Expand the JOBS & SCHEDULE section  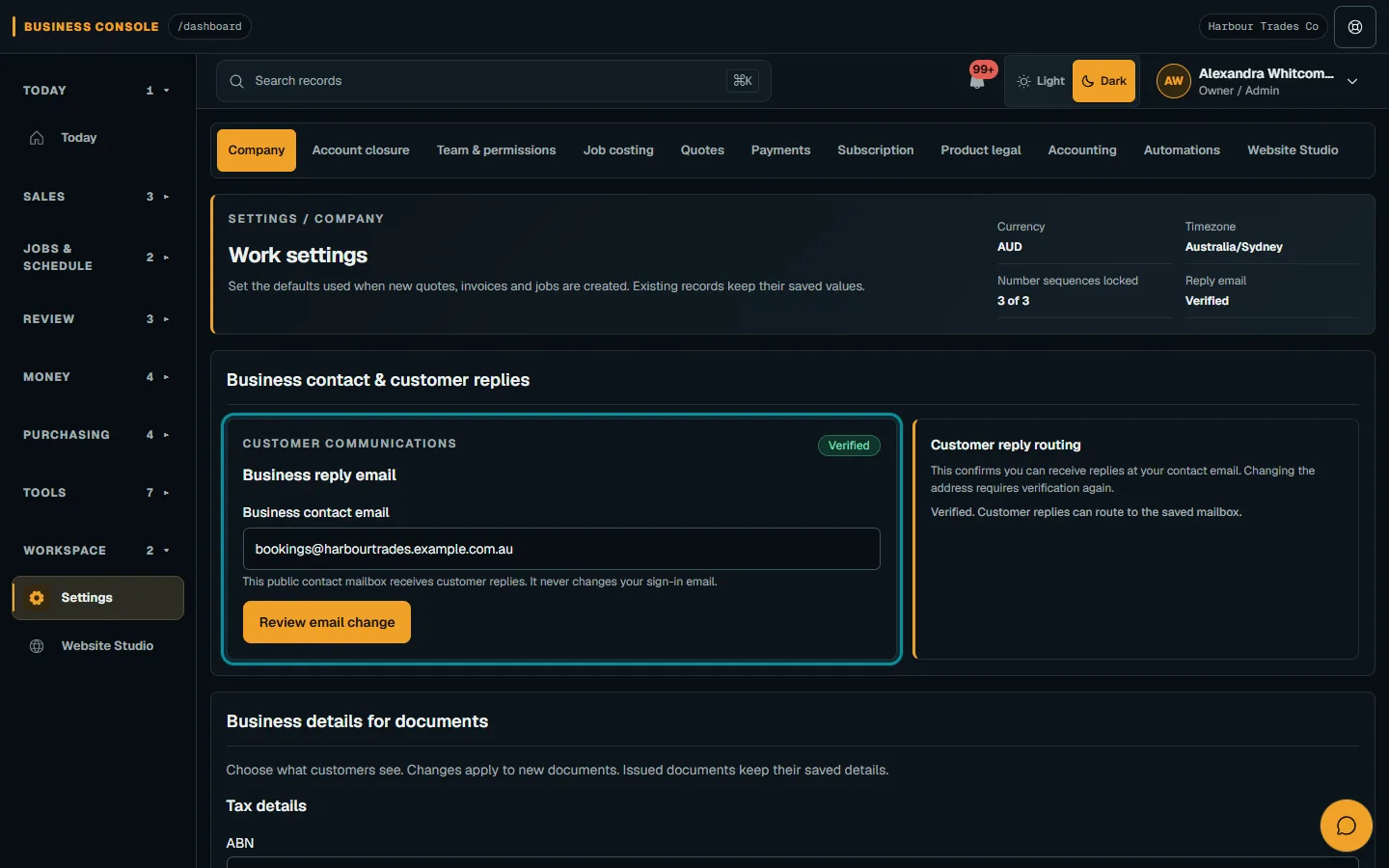[98, 258]
